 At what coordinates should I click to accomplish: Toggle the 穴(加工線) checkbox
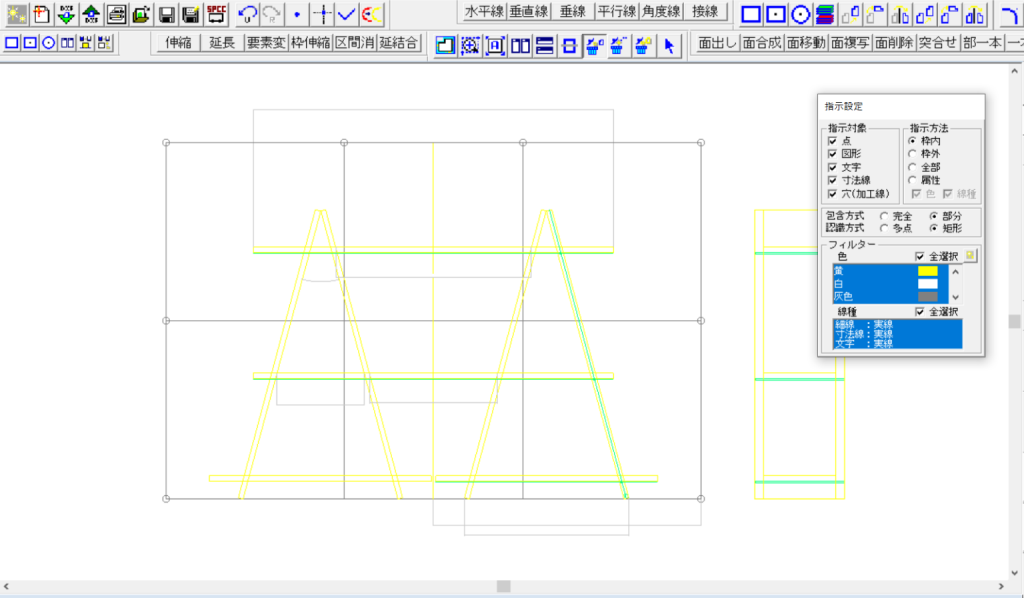[832, 193]
